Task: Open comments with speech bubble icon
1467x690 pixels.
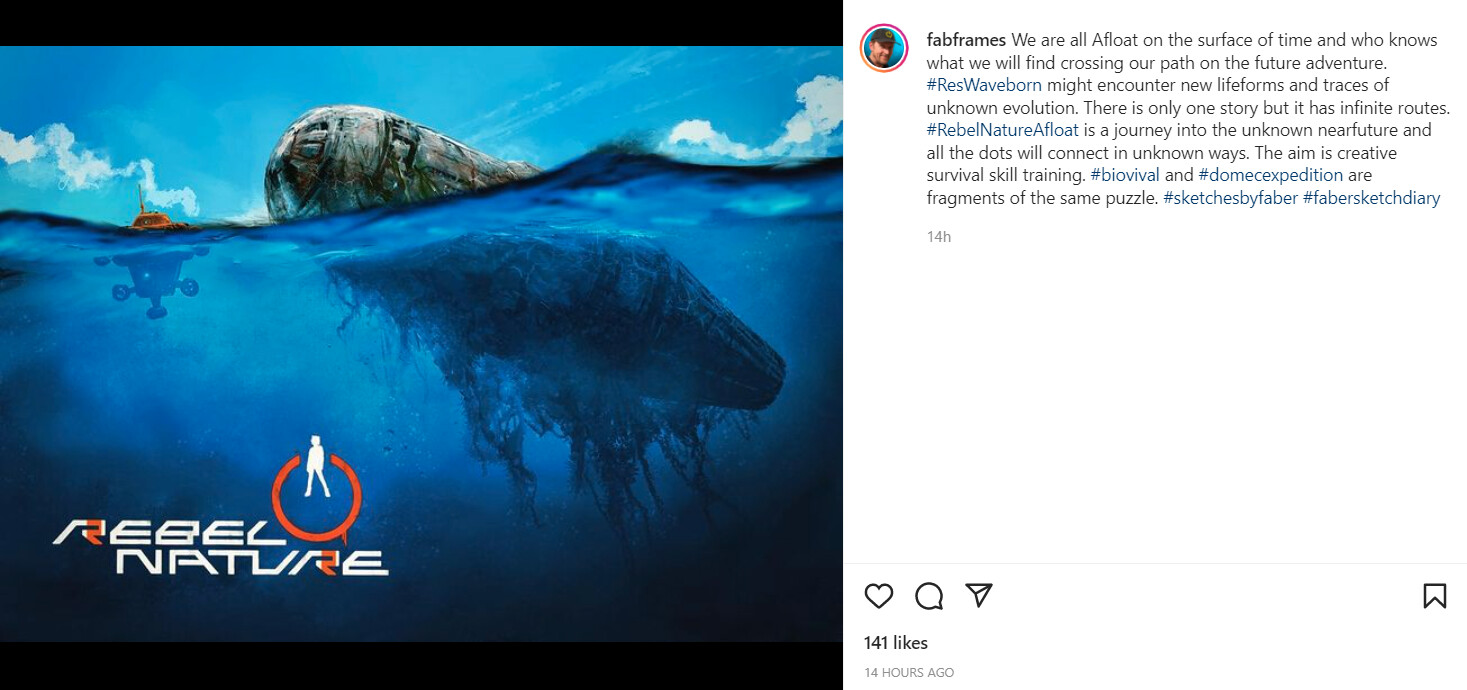Action: point(929,596)
